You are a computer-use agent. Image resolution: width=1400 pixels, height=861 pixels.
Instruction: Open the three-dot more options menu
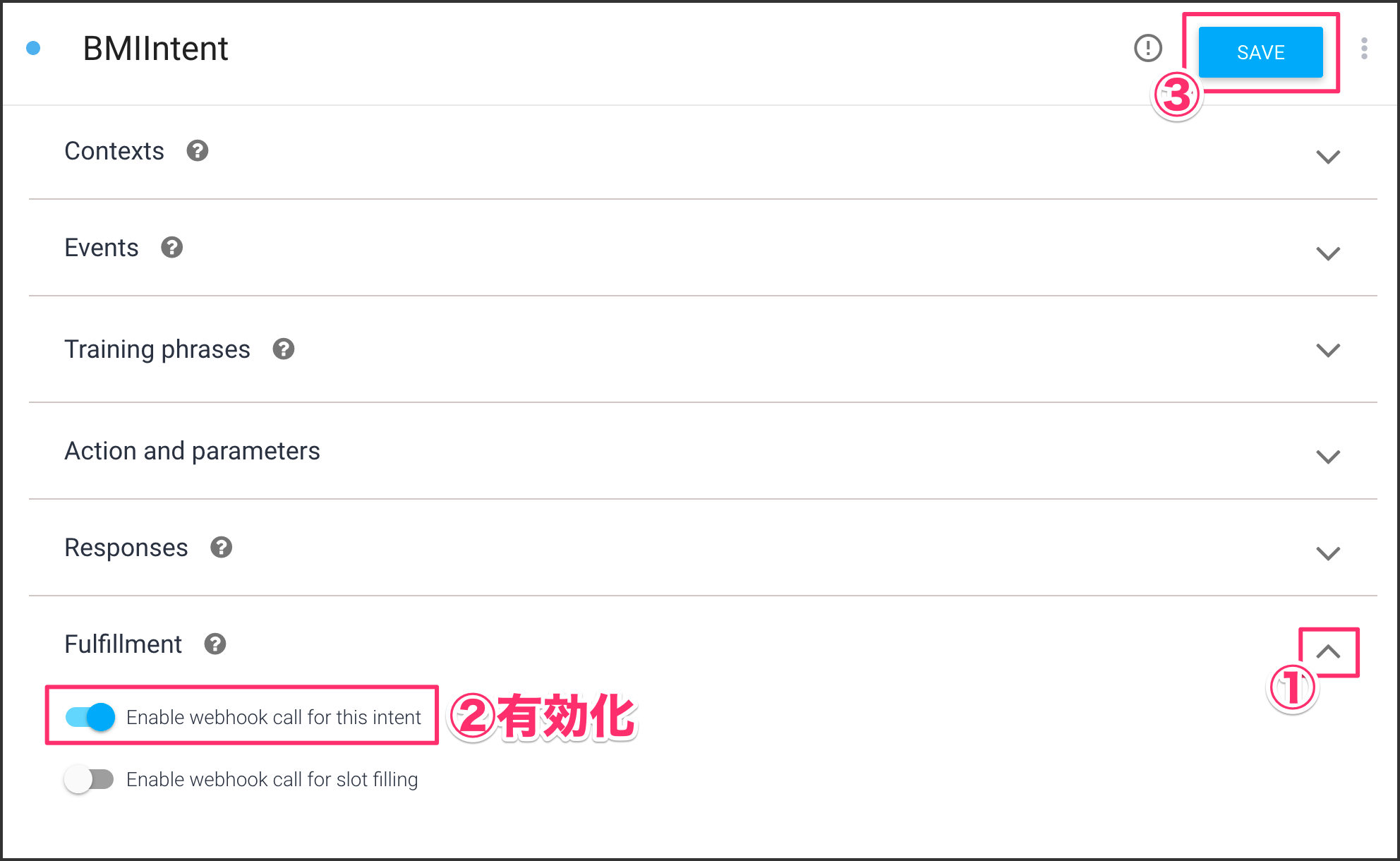point(1364,49)
